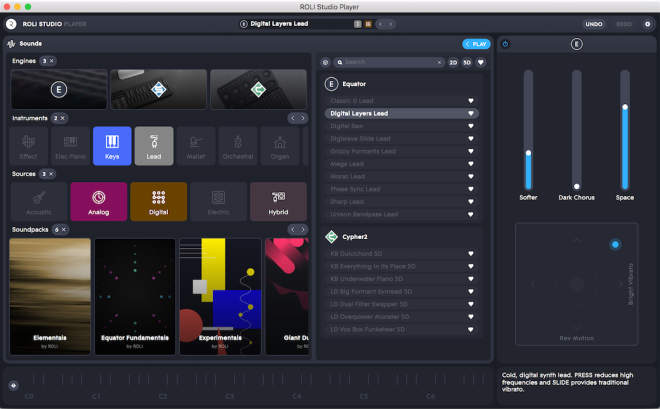Go to previous preset in header
The image size is (660, 409).
(381, 24)
